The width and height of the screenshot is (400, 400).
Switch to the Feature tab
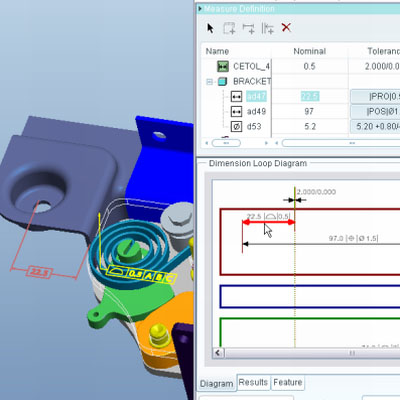tap(288, 382)
